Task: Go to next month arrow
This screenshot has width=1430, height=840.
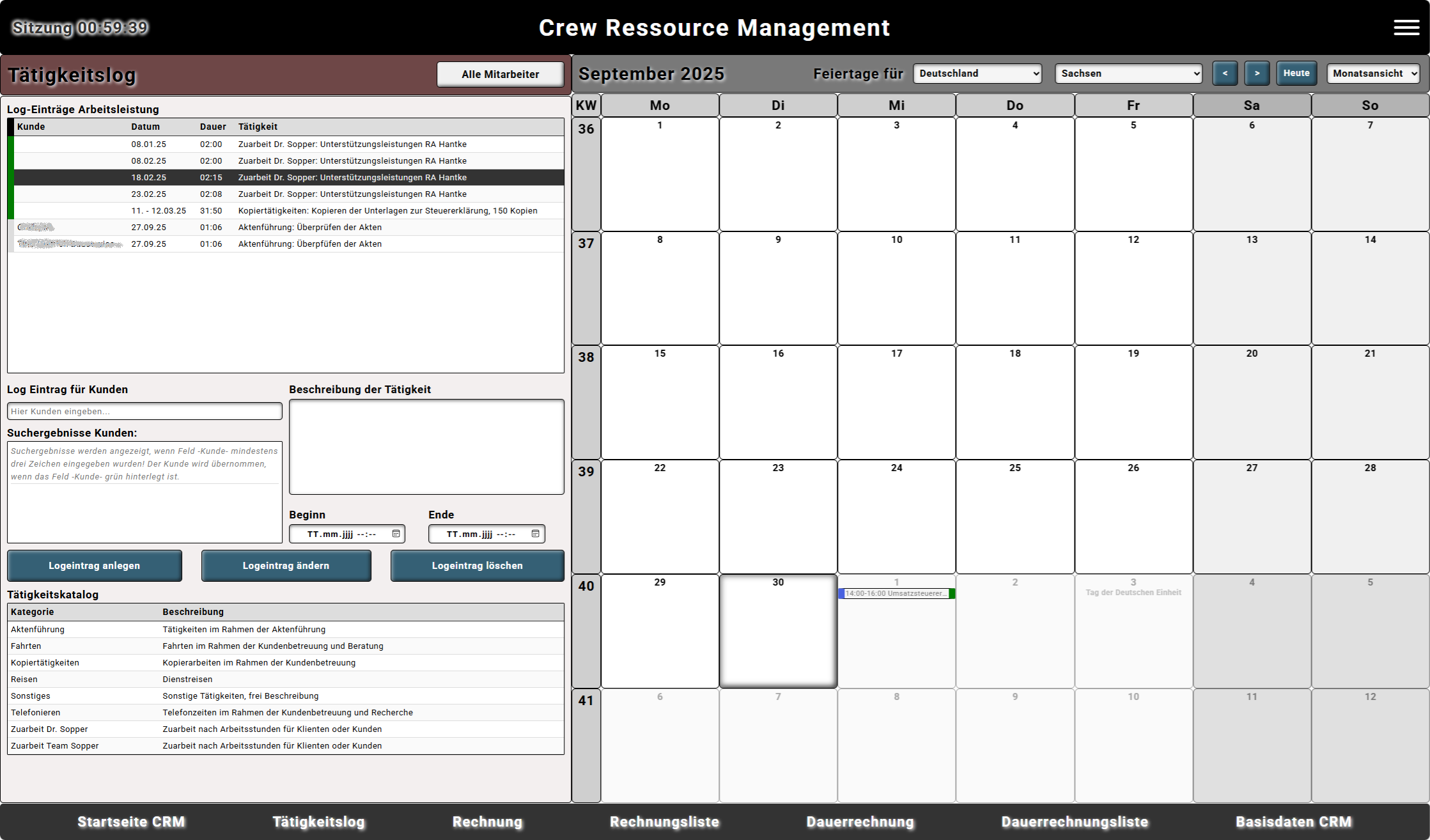Action: (x=1256, y=74)
